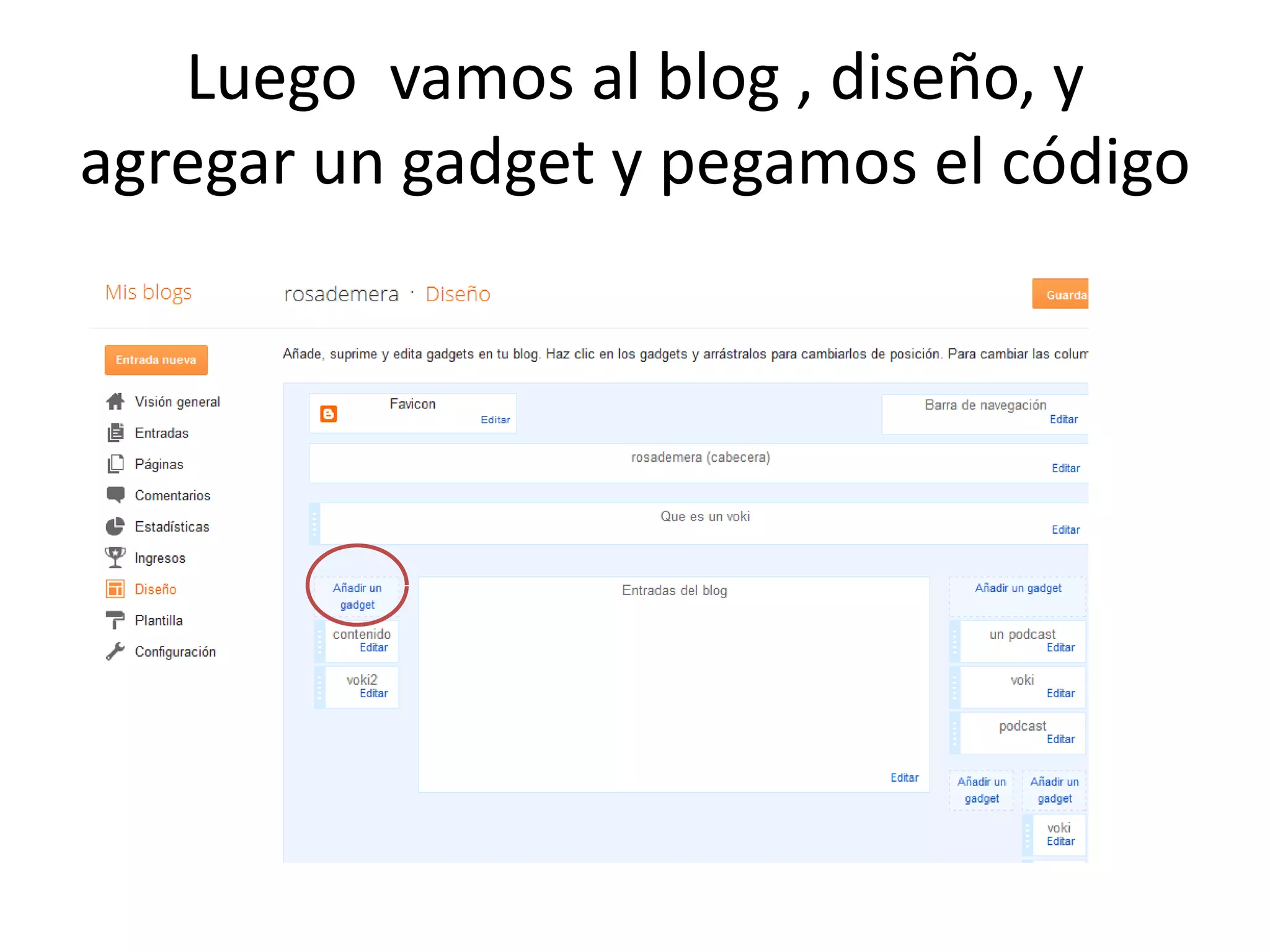Select Diseño in the sidebar
The height and width of the screenshot is (952, 1270).
click(156, 589)
